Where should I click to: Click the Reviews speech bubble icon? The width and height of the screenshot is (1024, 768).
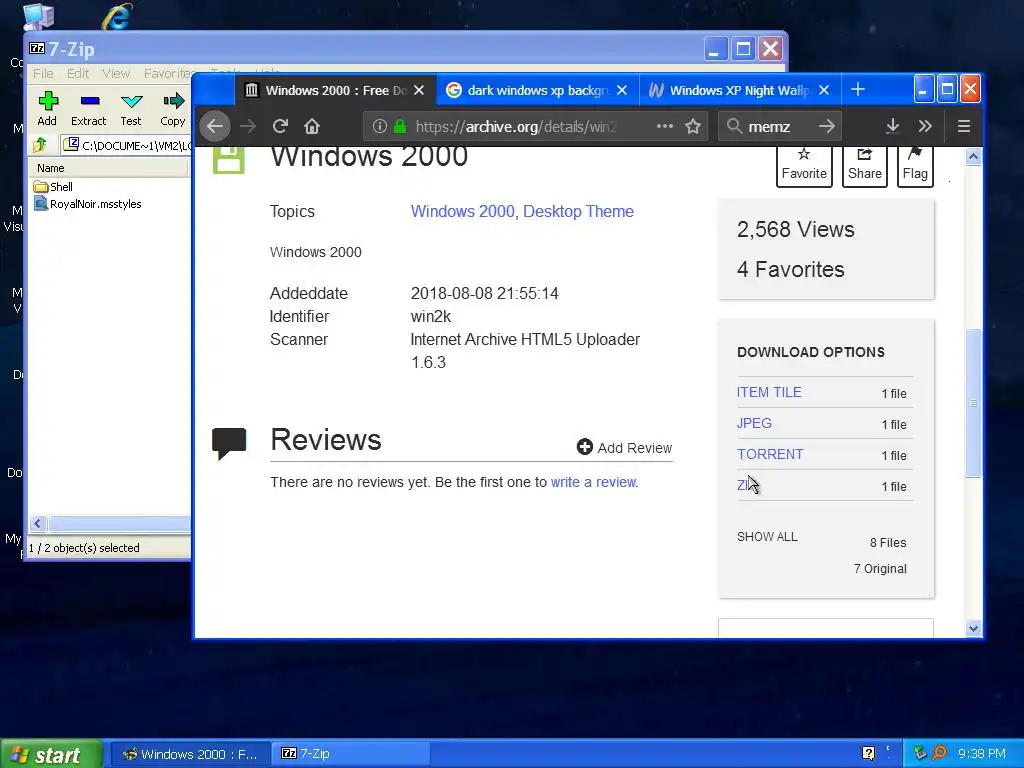click(x=229, y=443)
